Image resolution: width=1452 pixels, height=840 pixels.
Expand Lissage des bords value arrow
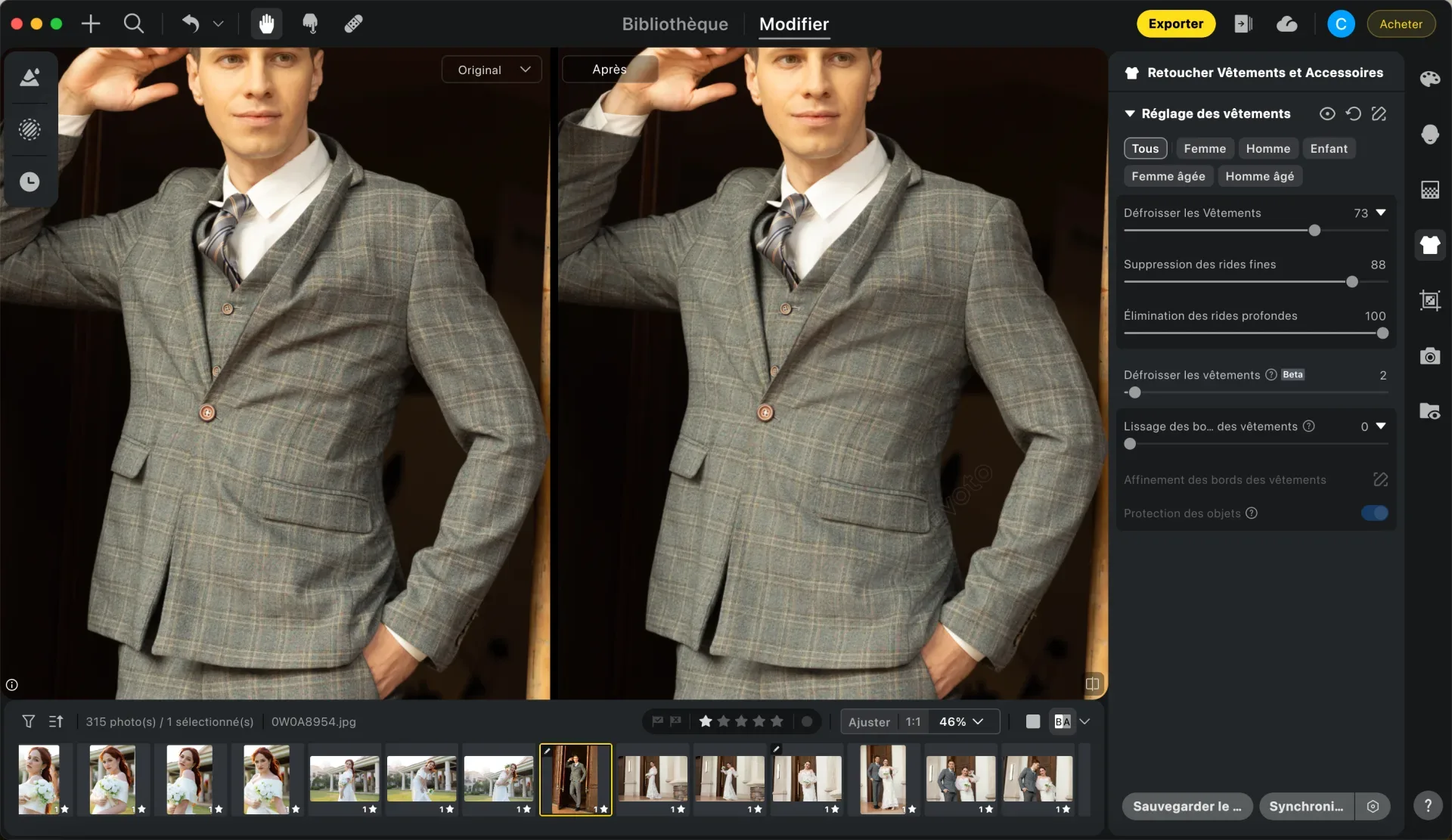tap(1381, 426)
